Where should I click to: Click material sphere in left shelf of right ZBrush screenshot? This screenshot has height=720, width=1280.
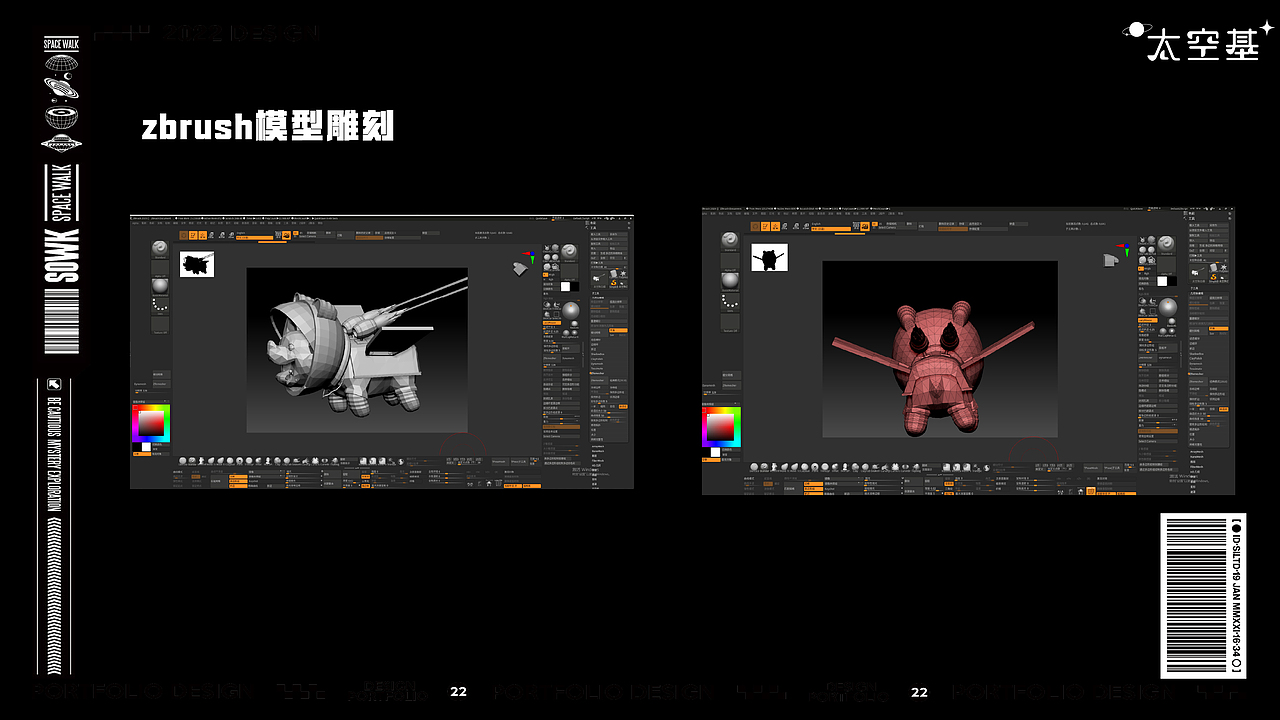click(x=730, y=282)
